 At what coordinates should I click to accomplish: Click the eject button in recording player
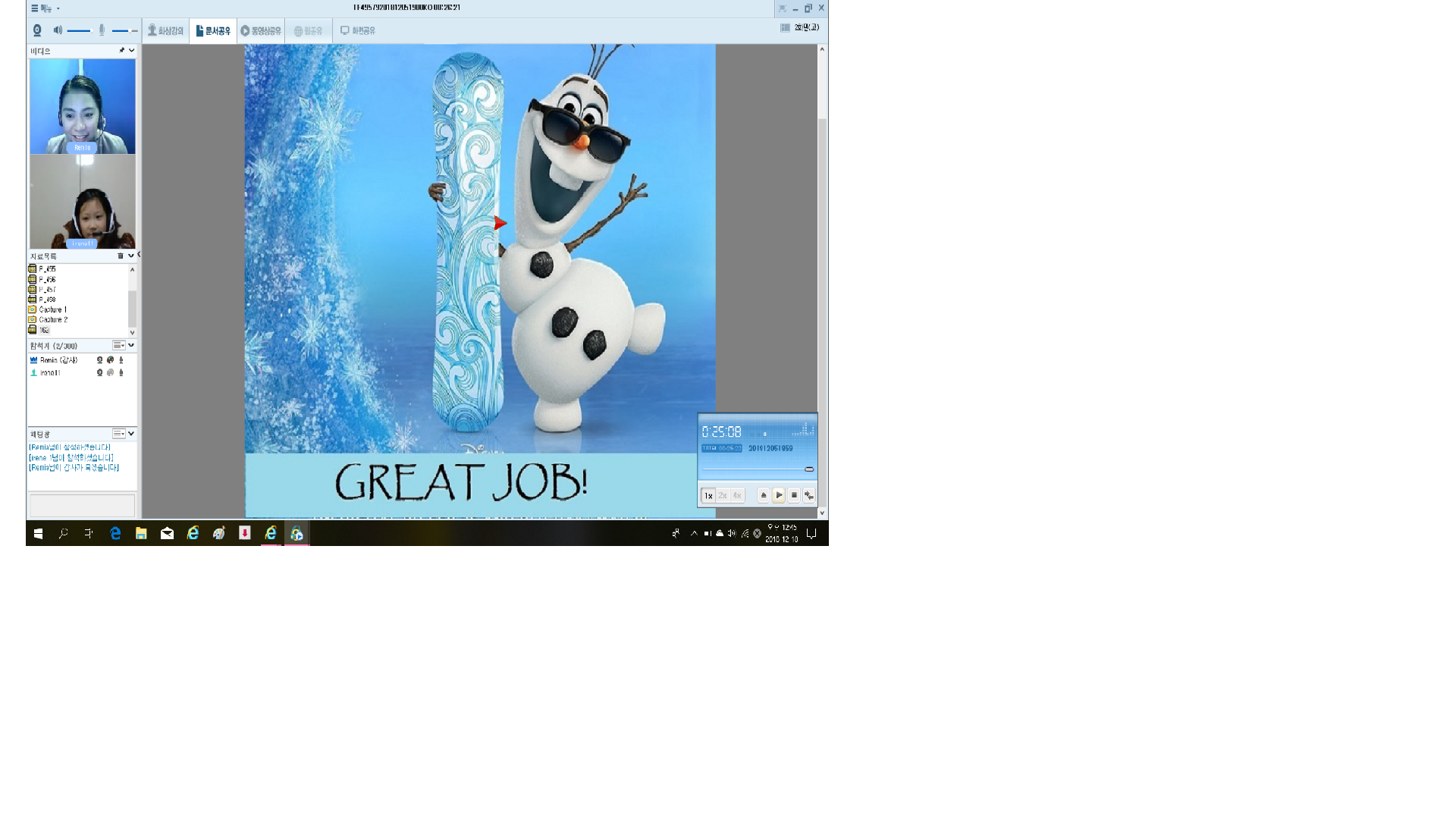[x=764, y=495]
